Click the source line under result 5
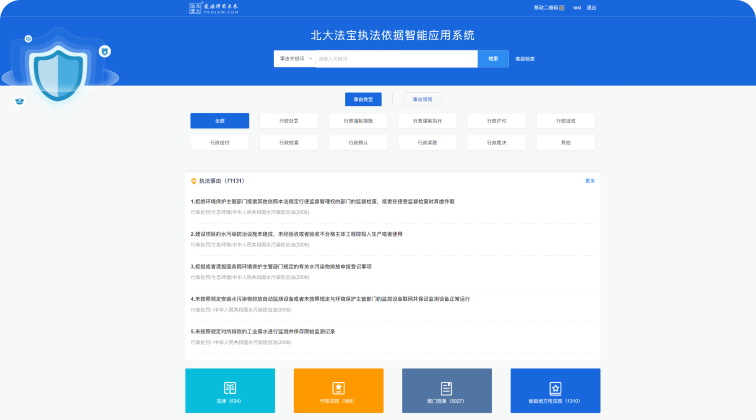This screenshot has height=420, width=756. point(241,342)
